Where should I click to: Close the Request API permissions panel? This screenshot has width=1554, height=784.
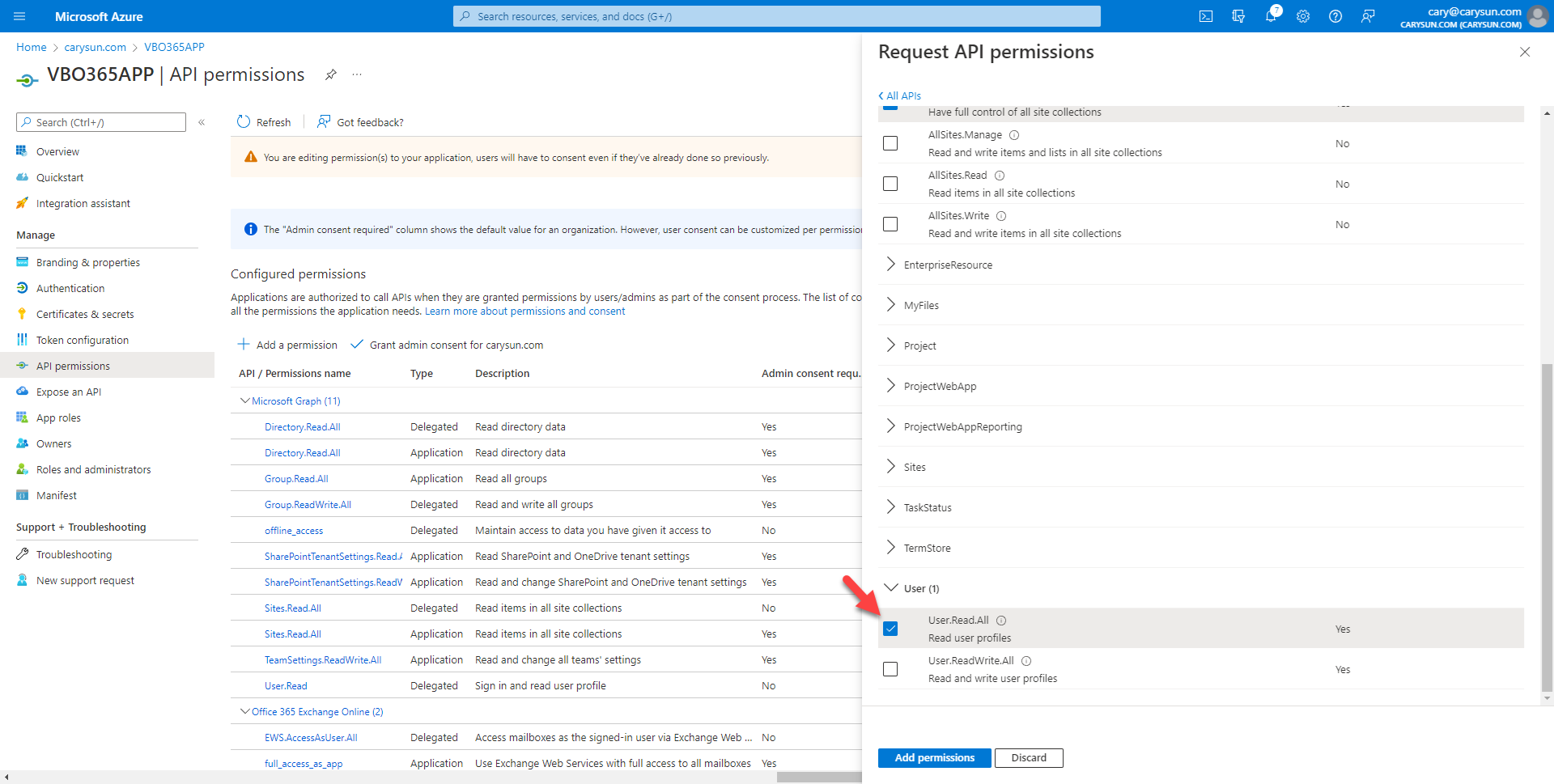click(1525, 52)
